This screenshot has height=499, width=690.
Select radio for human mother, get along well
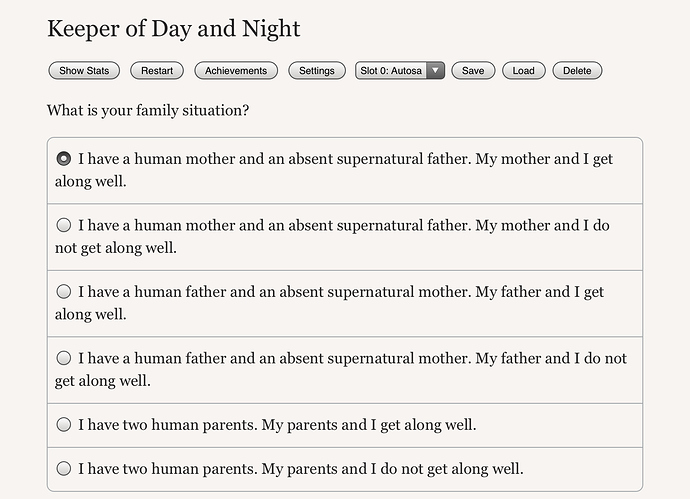coord(64,159)
